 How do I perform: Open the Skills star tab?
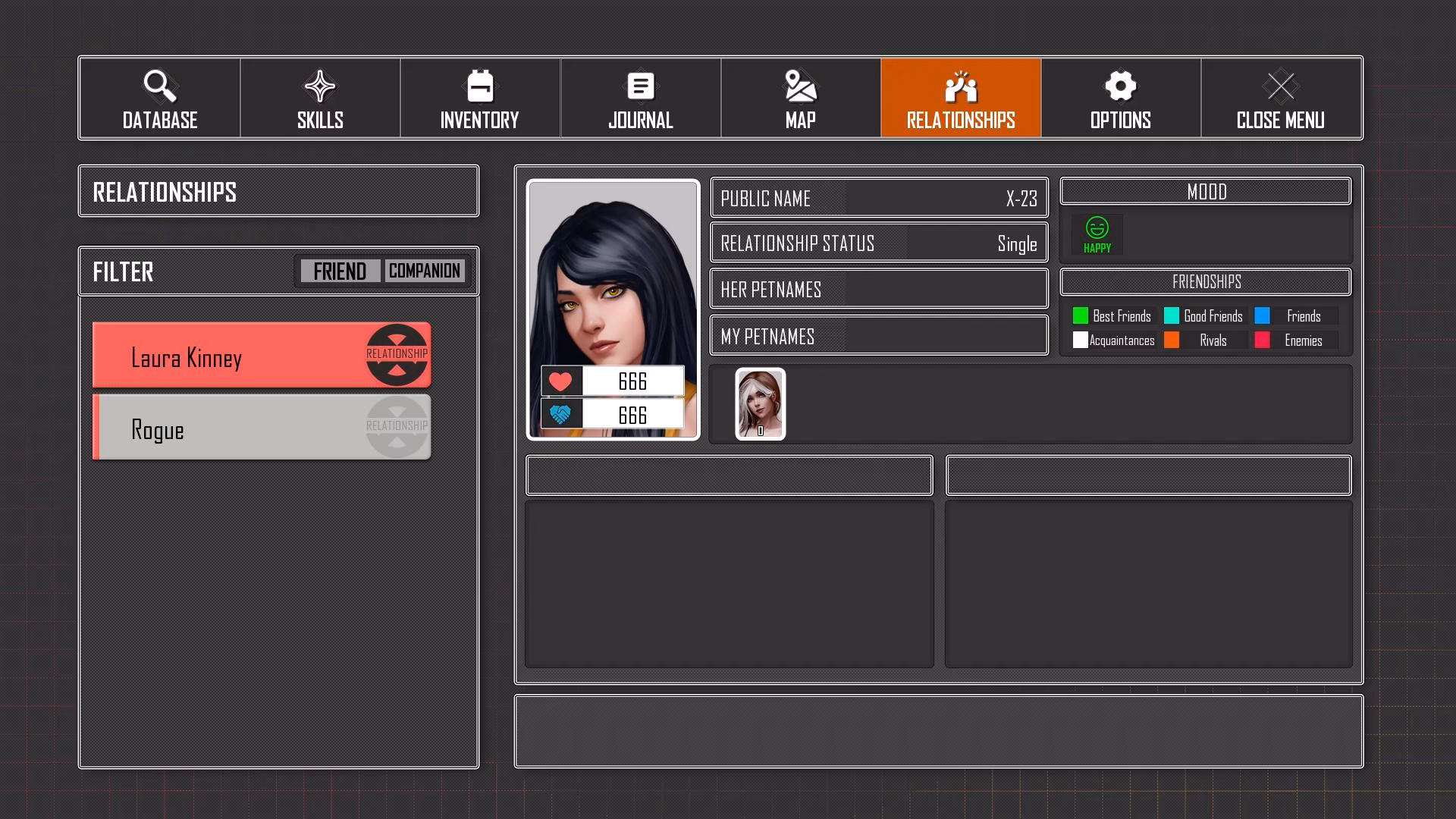click(x=320, y=98)
